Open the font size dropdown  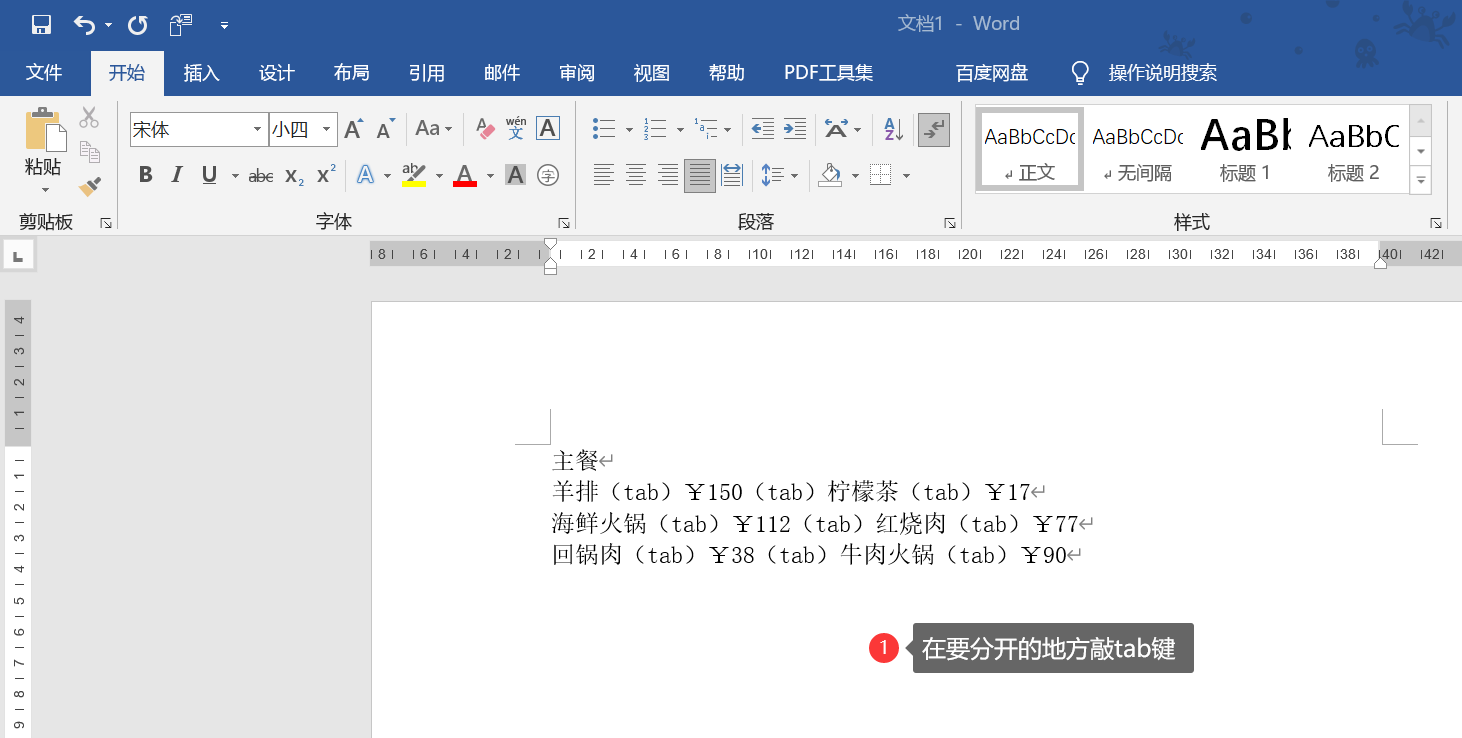(x=326, y=130)
